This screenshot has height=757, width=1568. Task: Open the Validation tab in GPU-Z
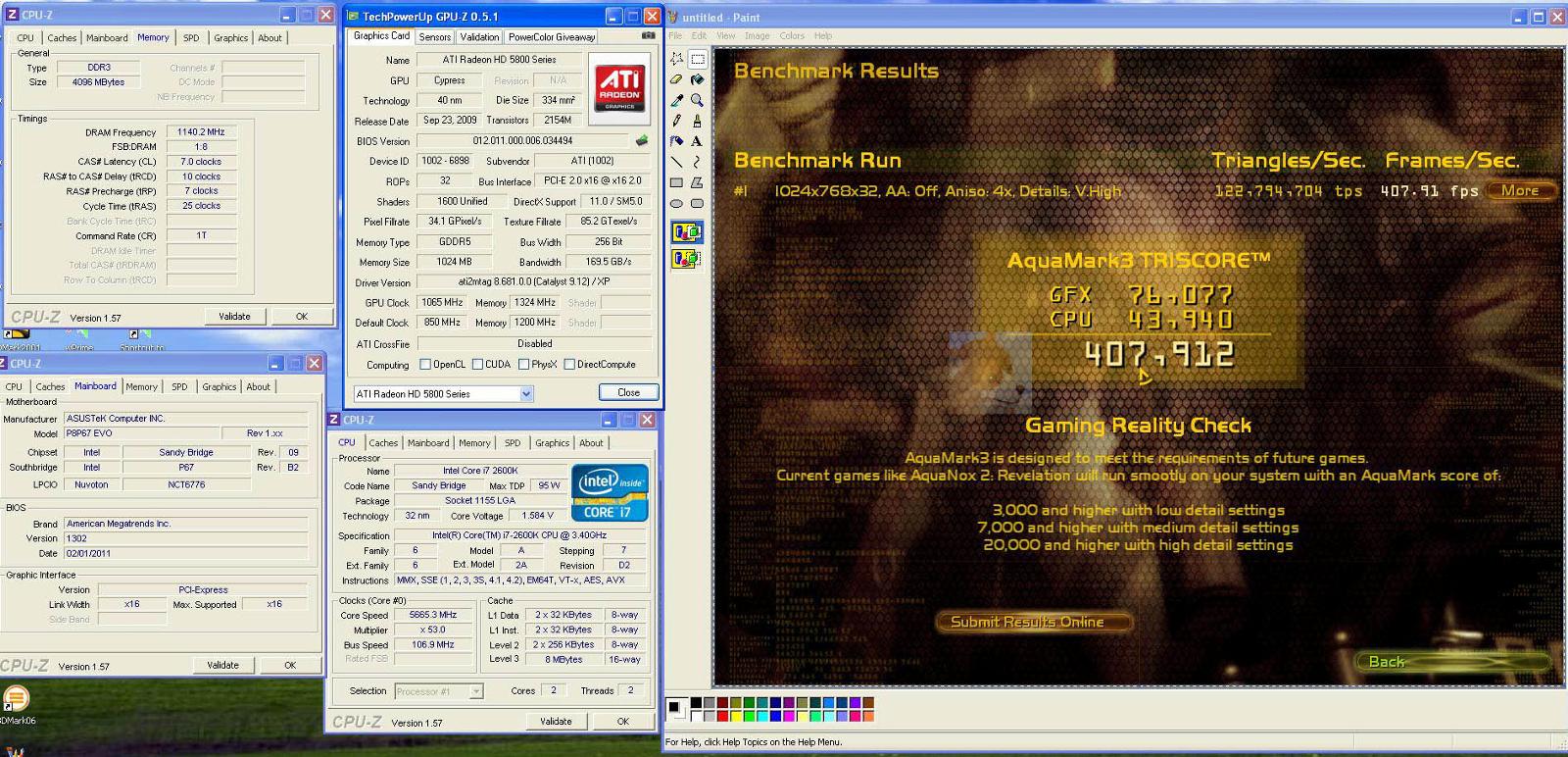pos(479,37)
